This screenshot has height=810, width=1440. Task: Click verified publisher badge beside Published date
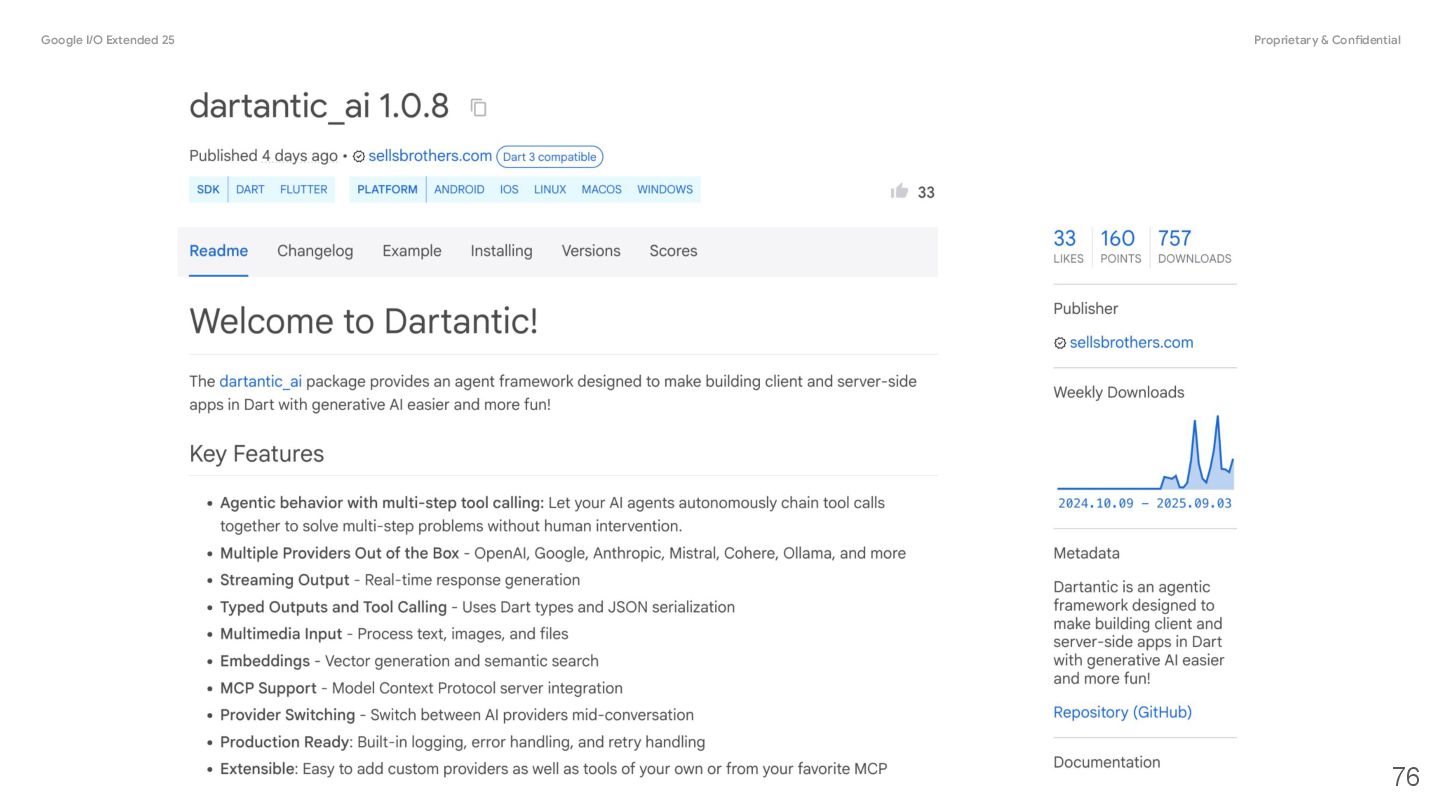click(359, 157)
